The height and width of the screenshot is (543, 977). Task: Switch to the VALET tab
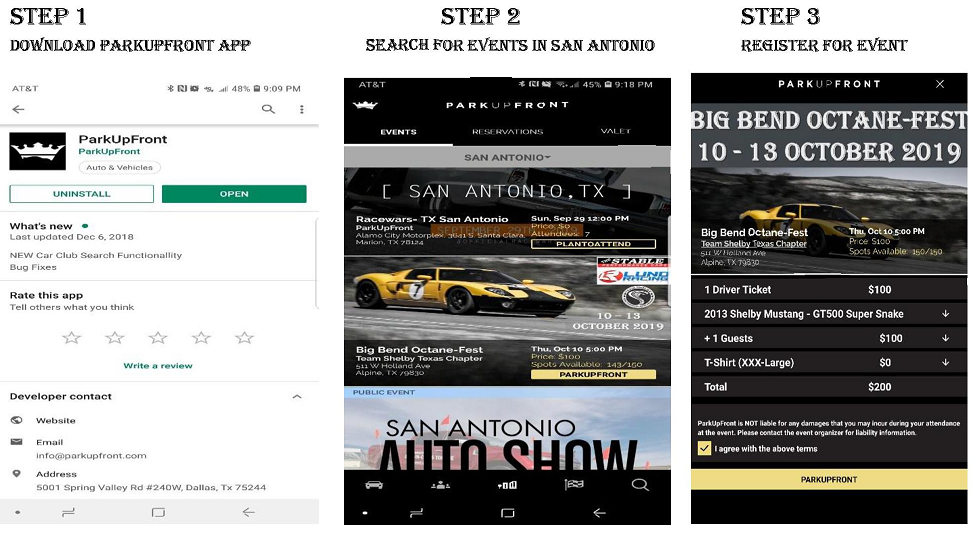616,131
